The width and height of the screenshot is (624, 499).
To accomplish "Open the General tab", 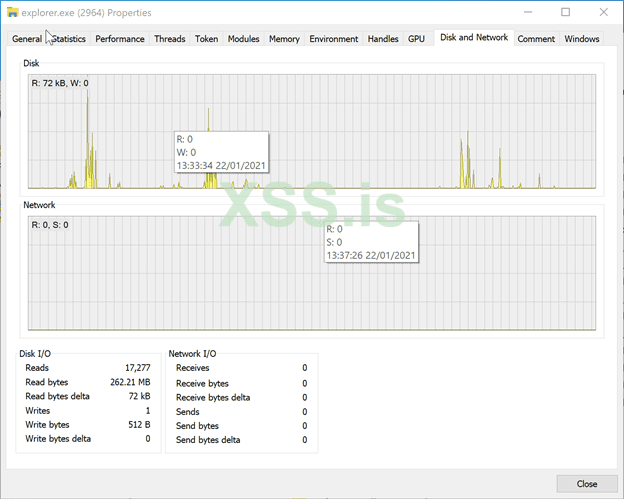I will tap(27, 39).
